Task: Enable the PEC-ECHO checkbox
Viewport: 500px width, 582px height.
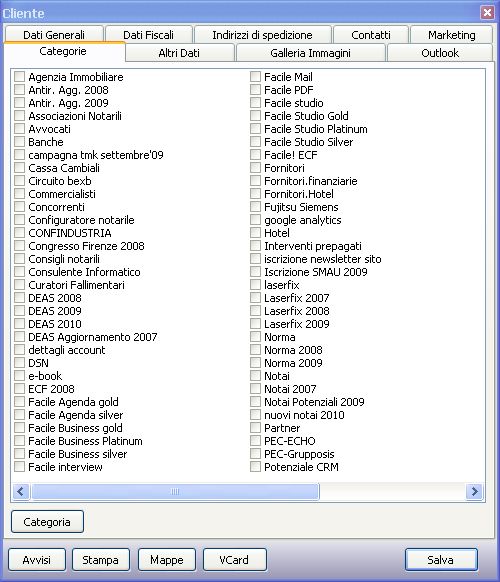Action: [255, 441]
